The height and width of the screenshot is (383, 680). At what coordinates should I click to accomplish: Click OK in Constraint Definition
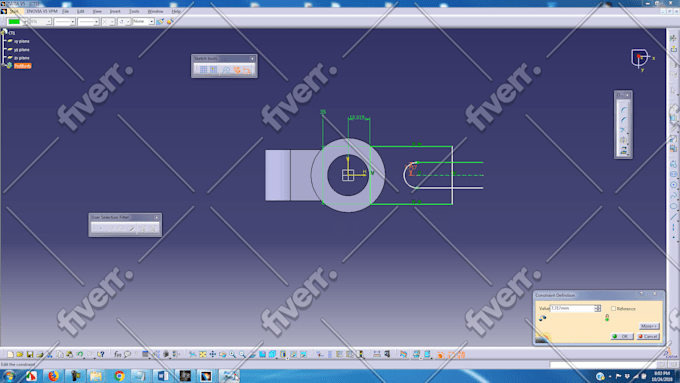click(x=622, y=336)
